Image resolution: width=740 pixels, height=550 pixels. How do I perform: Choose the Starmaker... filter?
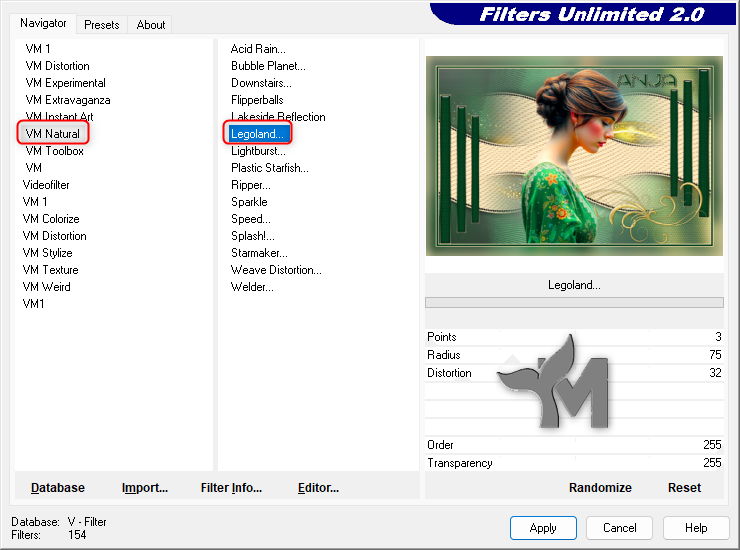[259, 253]
